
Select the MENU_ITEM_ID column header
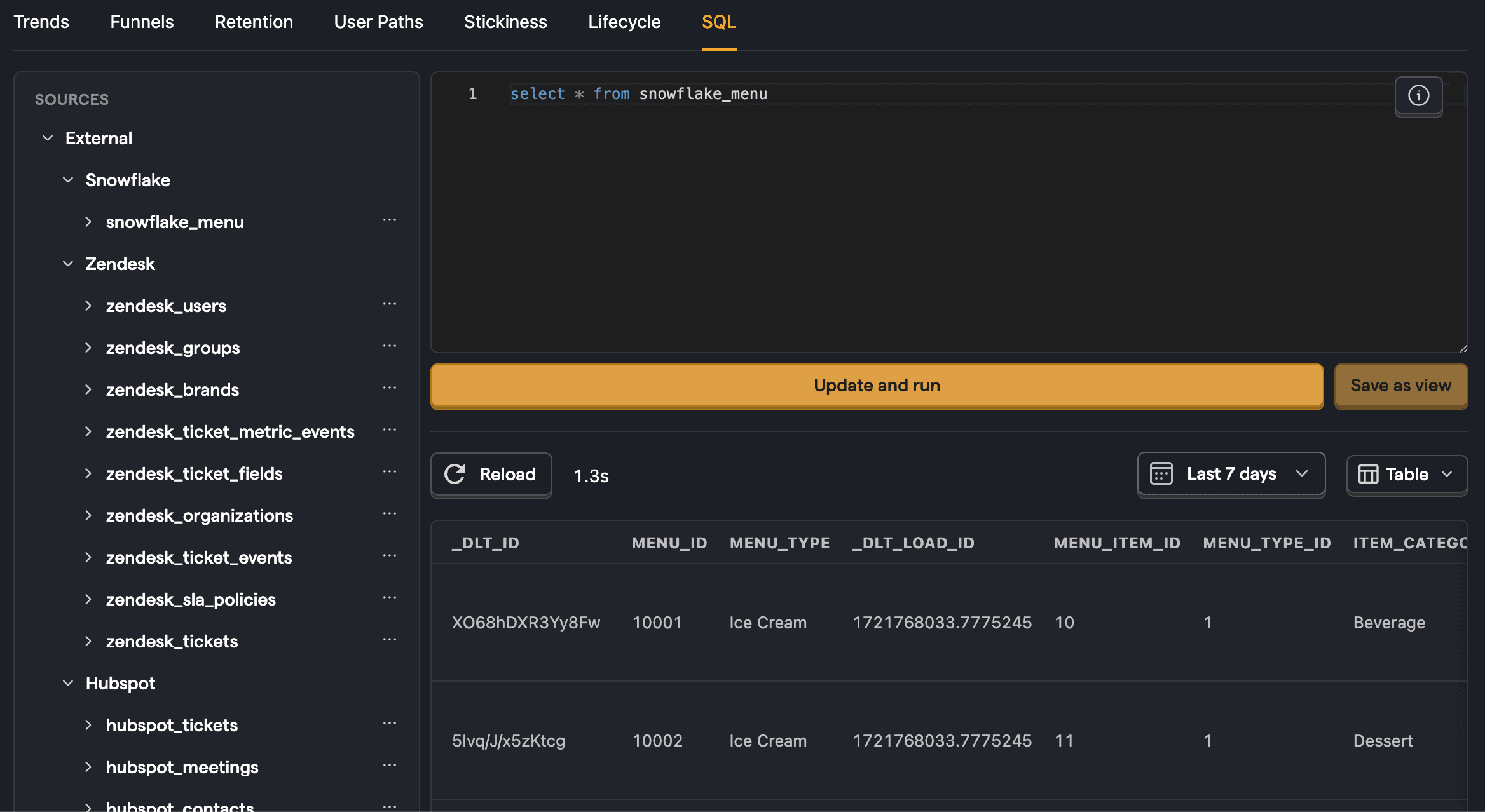(1117, 543)
